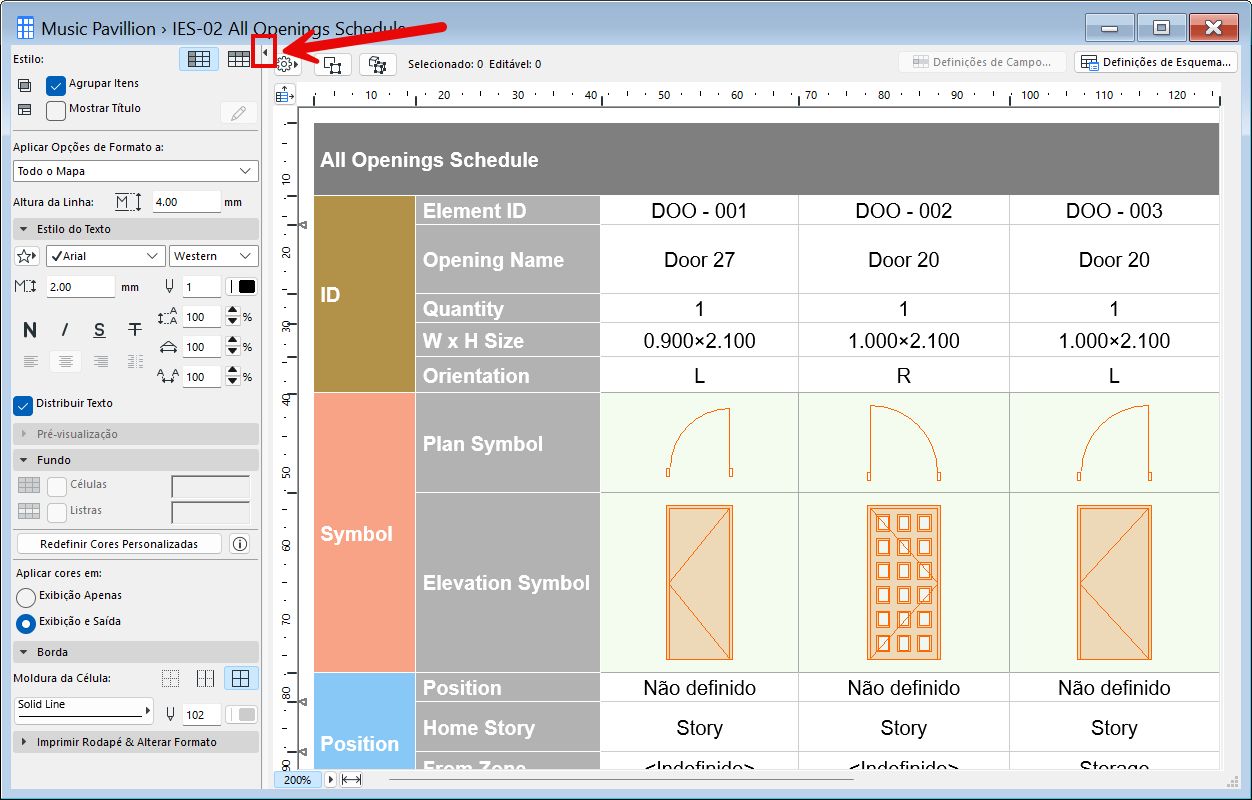Viewport: 1252px width, 800px height.
Task: Click the autofit columns icon near the ruler
Action: pos(284,93)
